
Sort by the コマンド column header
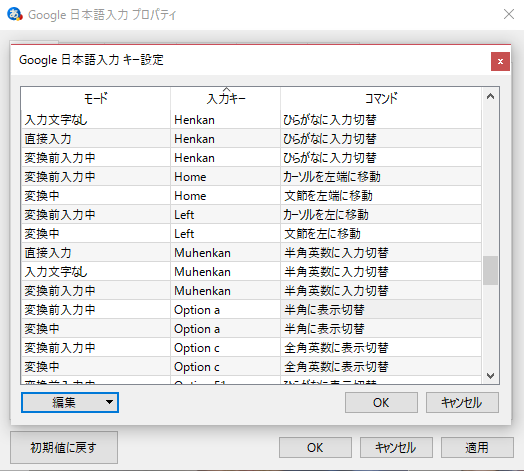coord(381,99)
